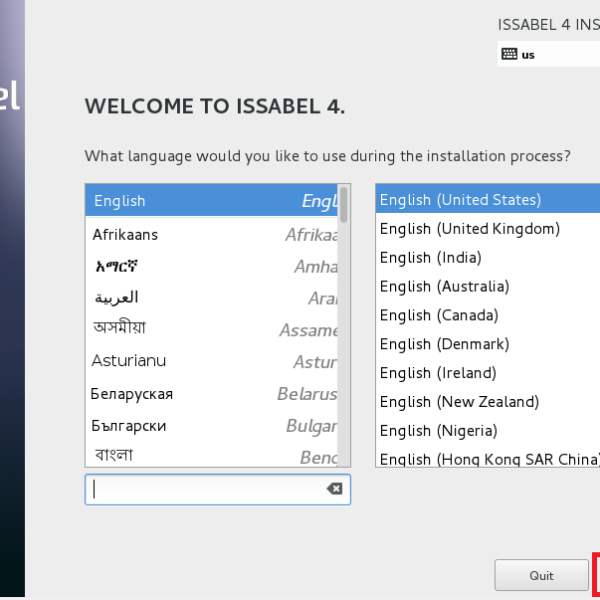
Task: Select English (Australia) locale
Action: (x=487, y=287)
